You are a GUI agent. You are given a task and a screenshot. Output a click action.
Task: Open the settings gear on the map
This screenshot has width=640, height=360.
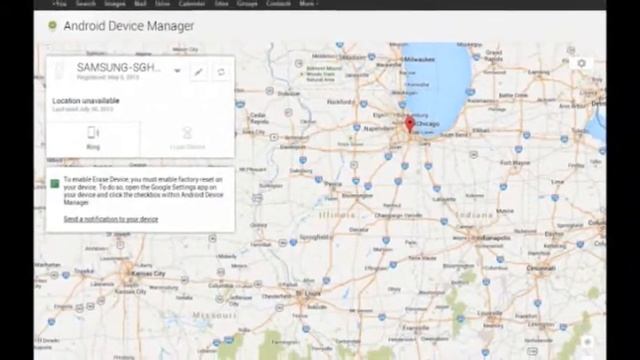coord(582,63)
